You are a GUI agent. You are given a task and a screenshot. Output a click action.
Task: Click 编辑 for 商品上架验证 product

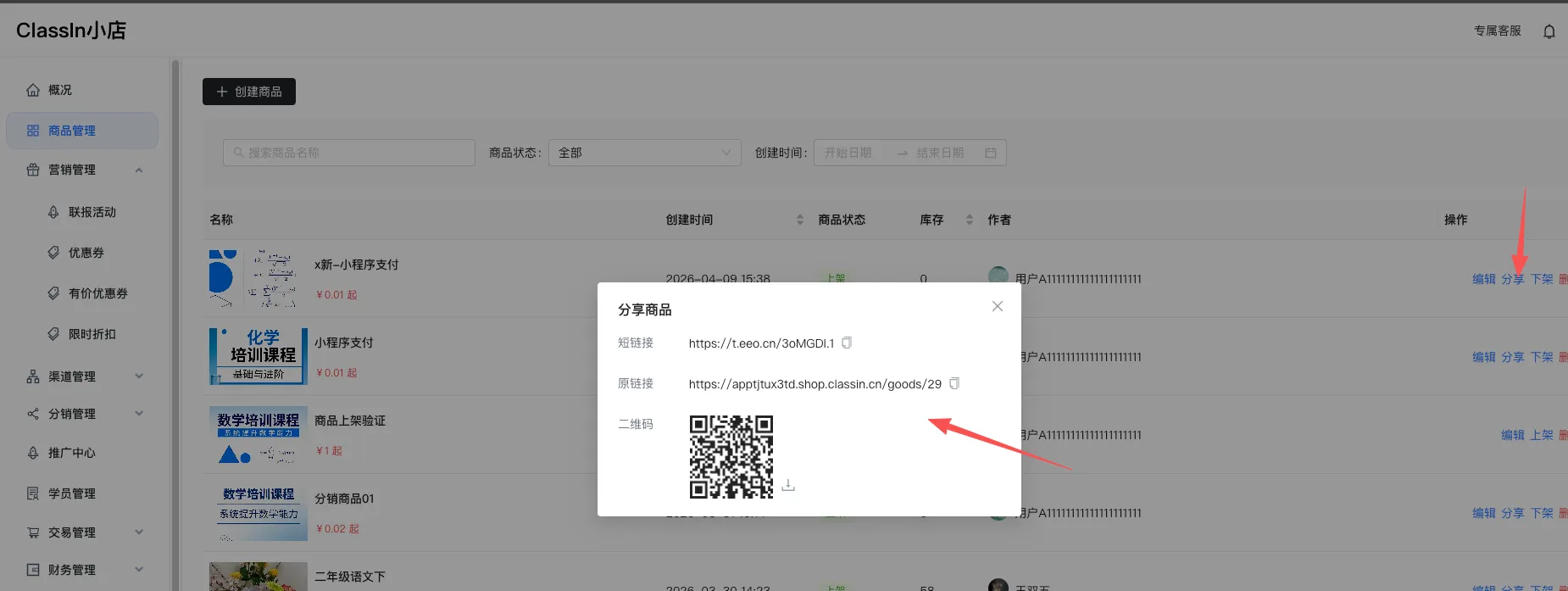[x=1513, y=435]
